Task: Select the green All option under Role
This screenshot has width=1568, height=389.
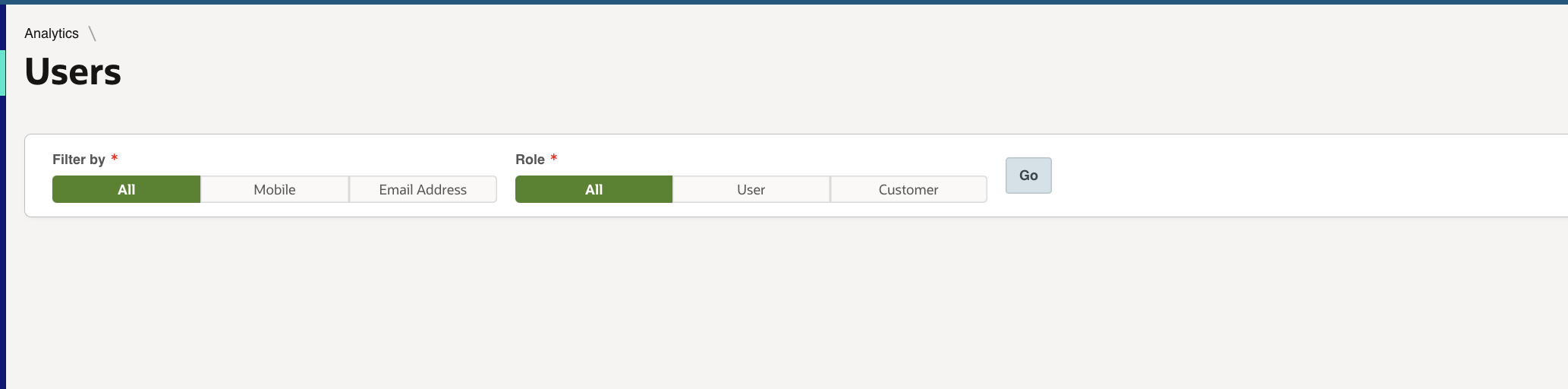Action: (594, 189)
